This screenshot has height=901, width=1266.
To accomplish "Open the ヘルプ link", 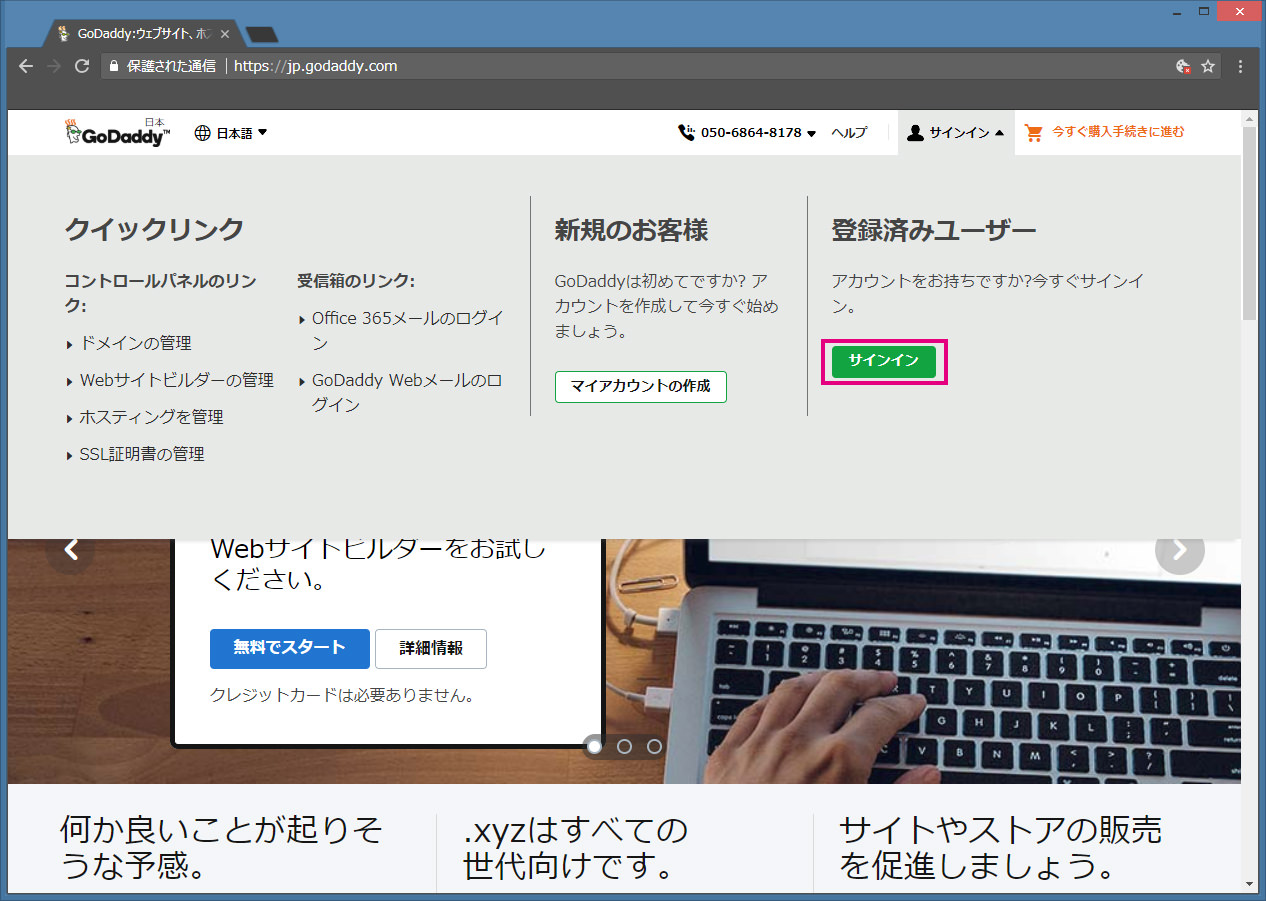I will click(849, 133).
